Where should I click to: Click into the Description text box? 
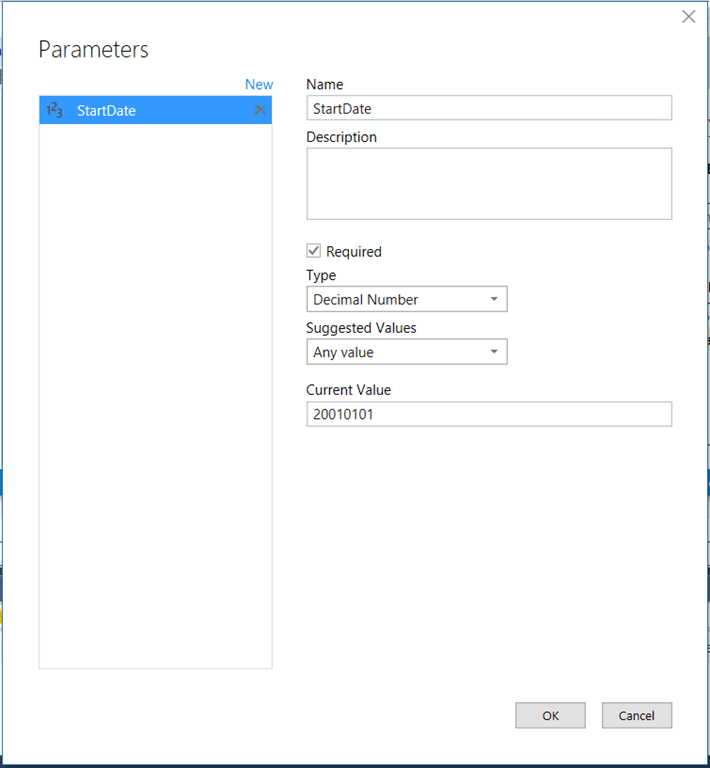(x=489, y=184)
